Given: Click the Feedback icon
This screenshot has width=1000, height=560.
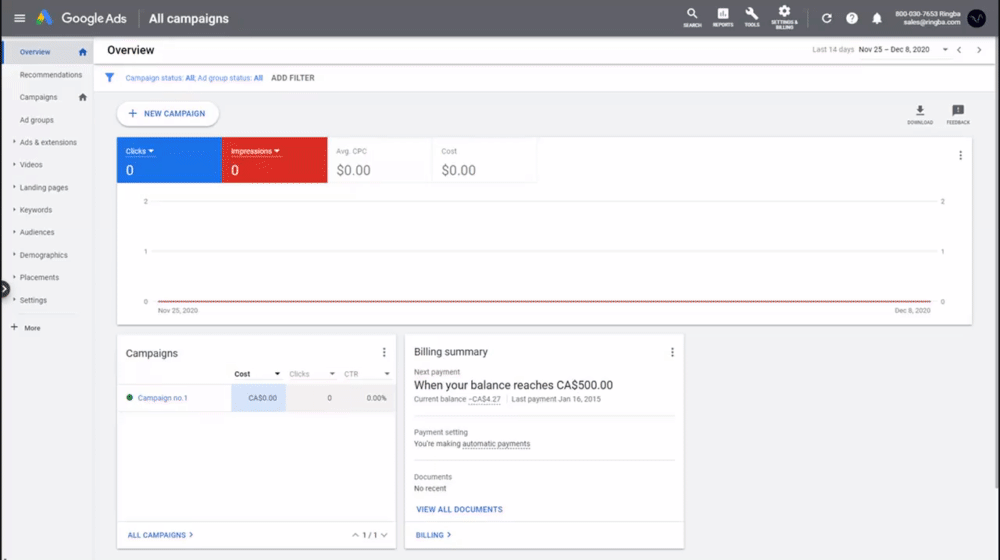Looking at the screenshot, I should point(958,114).
